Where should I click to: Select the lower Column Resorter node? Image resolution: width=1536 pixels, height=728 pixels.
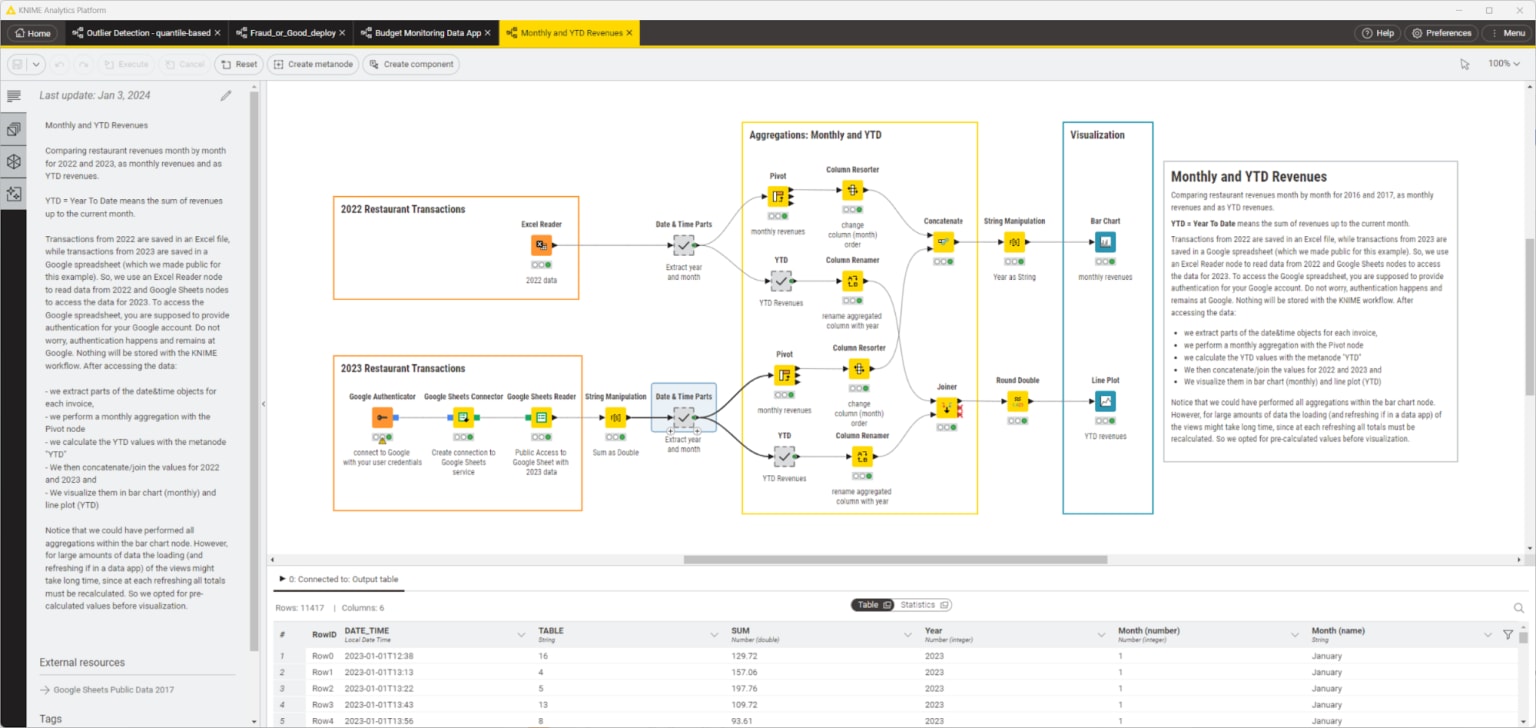(x=858, y=368)
